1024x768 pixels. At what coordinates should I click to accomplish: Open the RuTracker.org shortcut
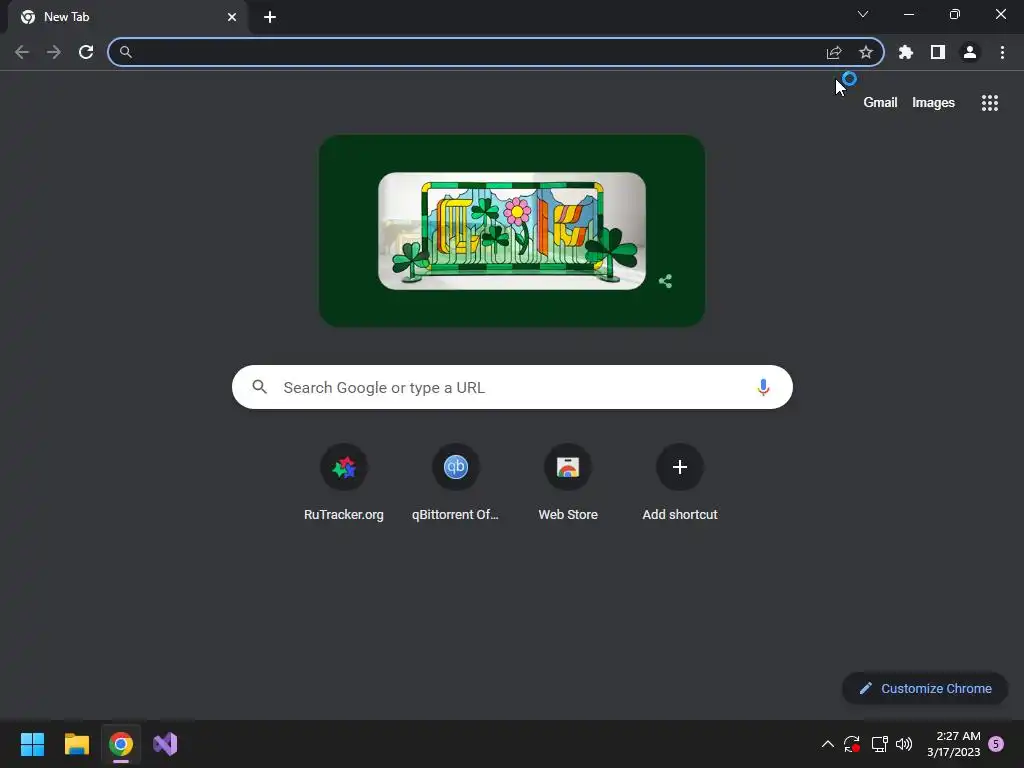coord(344,482)
